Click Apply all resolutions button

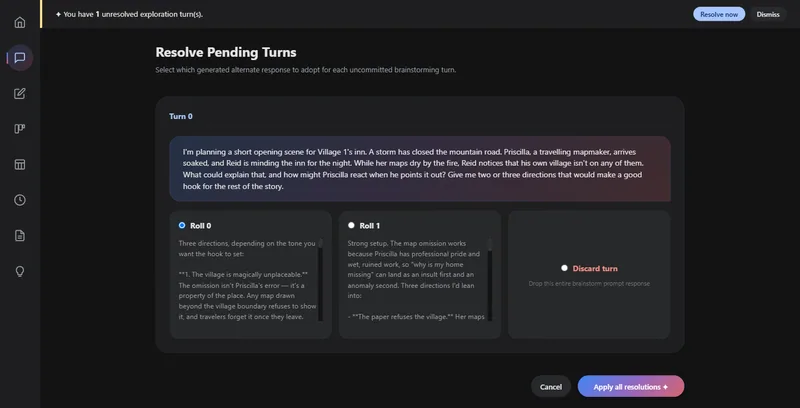[x=631, y=387]
